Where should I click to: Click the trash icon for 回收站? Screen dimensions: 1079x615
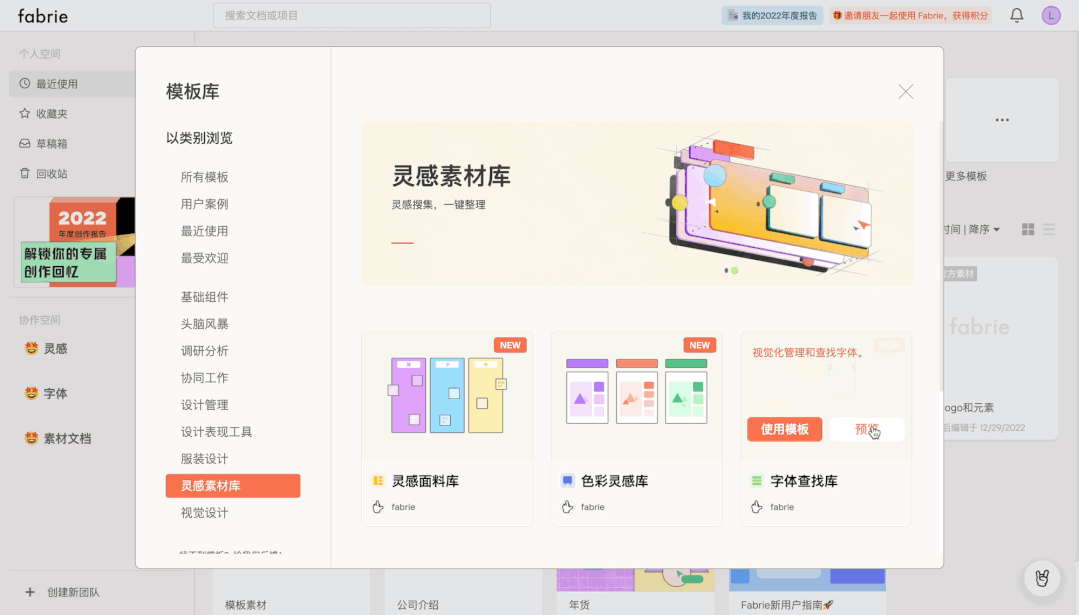coord(25,173)
